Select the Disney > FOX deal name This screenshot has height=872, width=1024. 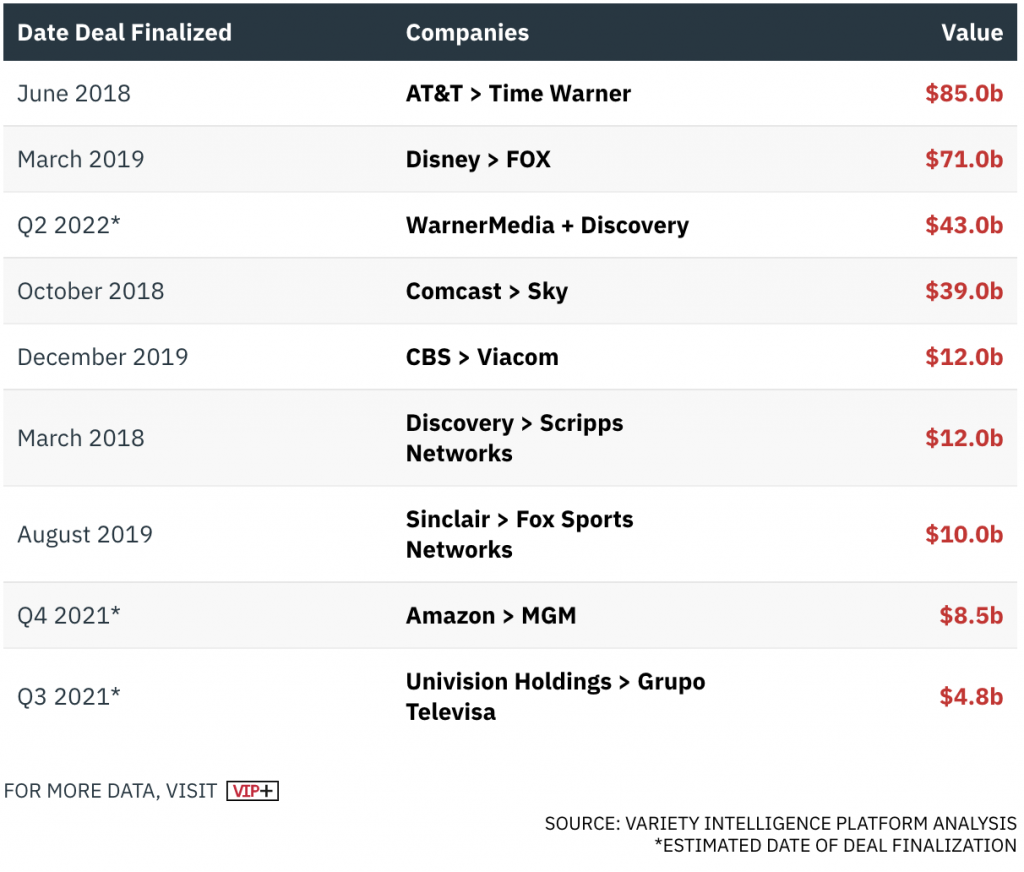pos(478,160)
